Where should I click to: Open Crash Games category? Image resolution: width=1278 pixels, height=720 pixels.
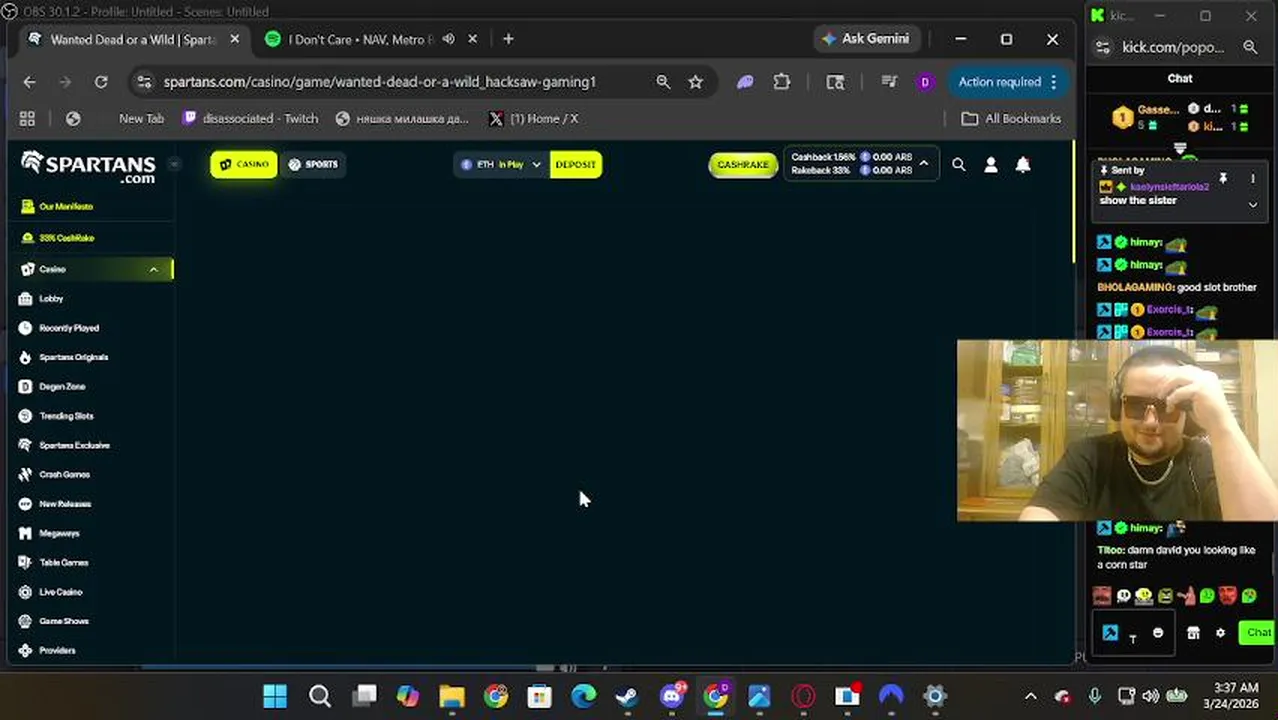click(64, 474)
